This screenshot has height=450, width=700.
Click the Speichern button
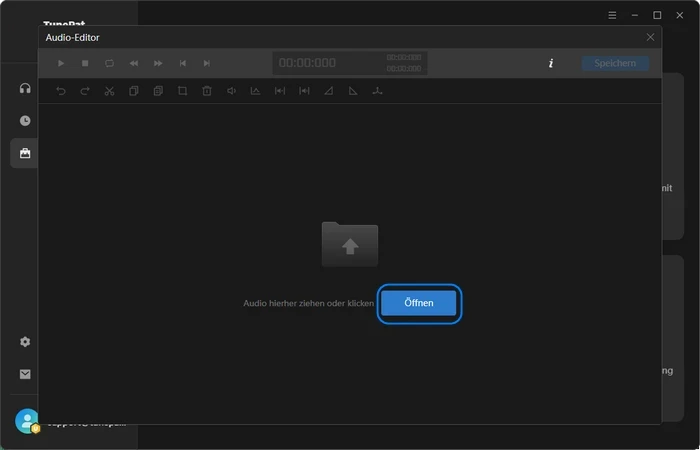(x=615, y=63)
